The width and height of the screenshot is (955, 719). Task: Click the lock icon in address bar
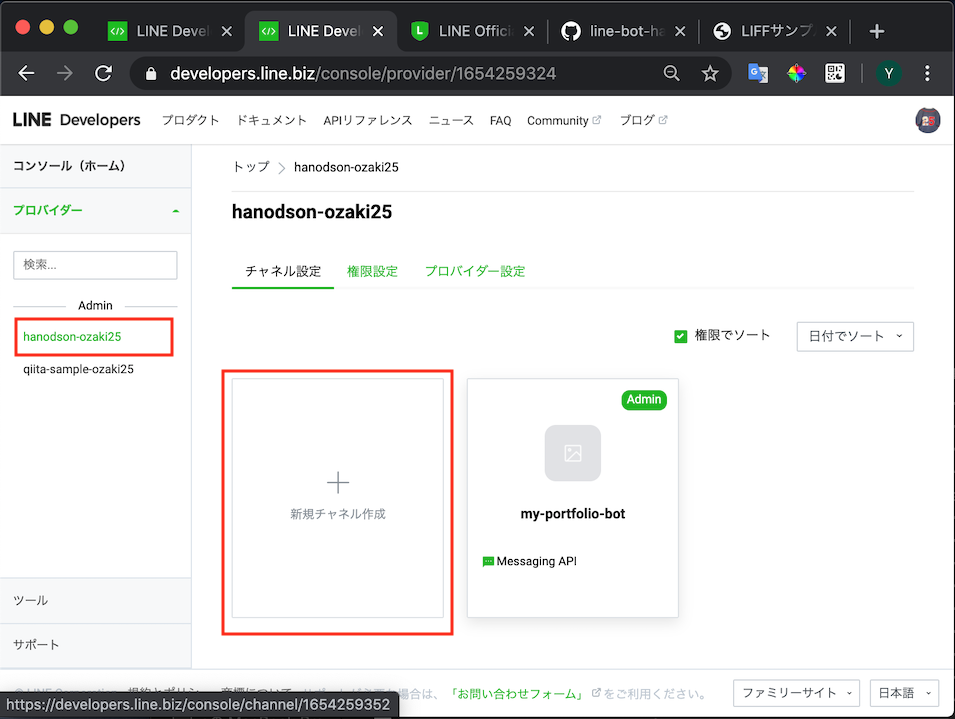tap(151, 74)
